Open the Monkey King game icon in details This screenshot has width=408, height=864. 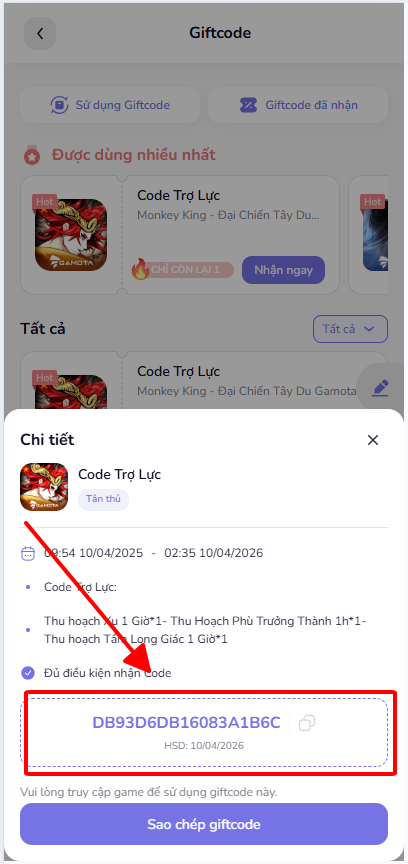click(44, 487)
